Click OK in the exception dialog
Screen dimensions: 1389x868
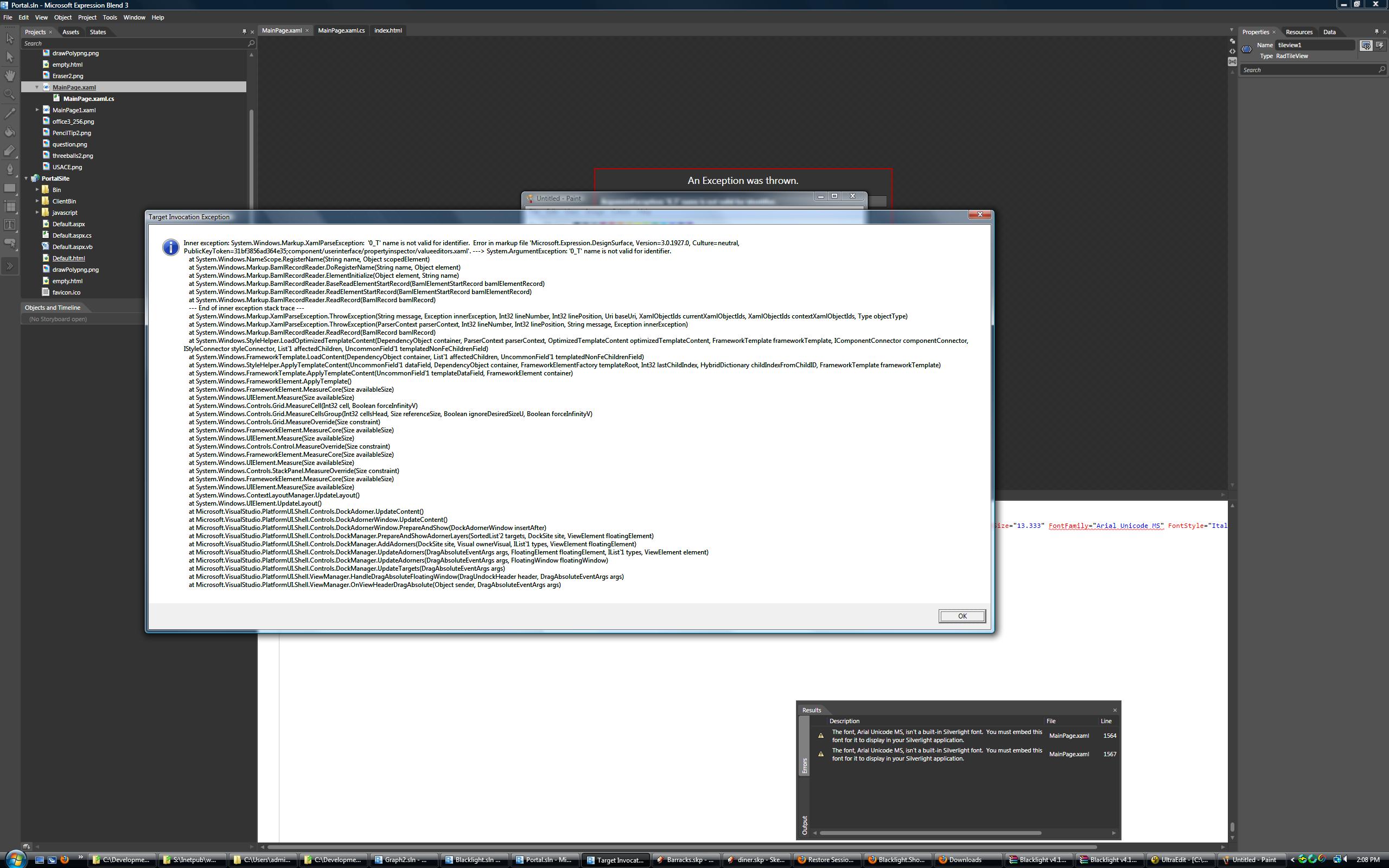click(961, 616)
